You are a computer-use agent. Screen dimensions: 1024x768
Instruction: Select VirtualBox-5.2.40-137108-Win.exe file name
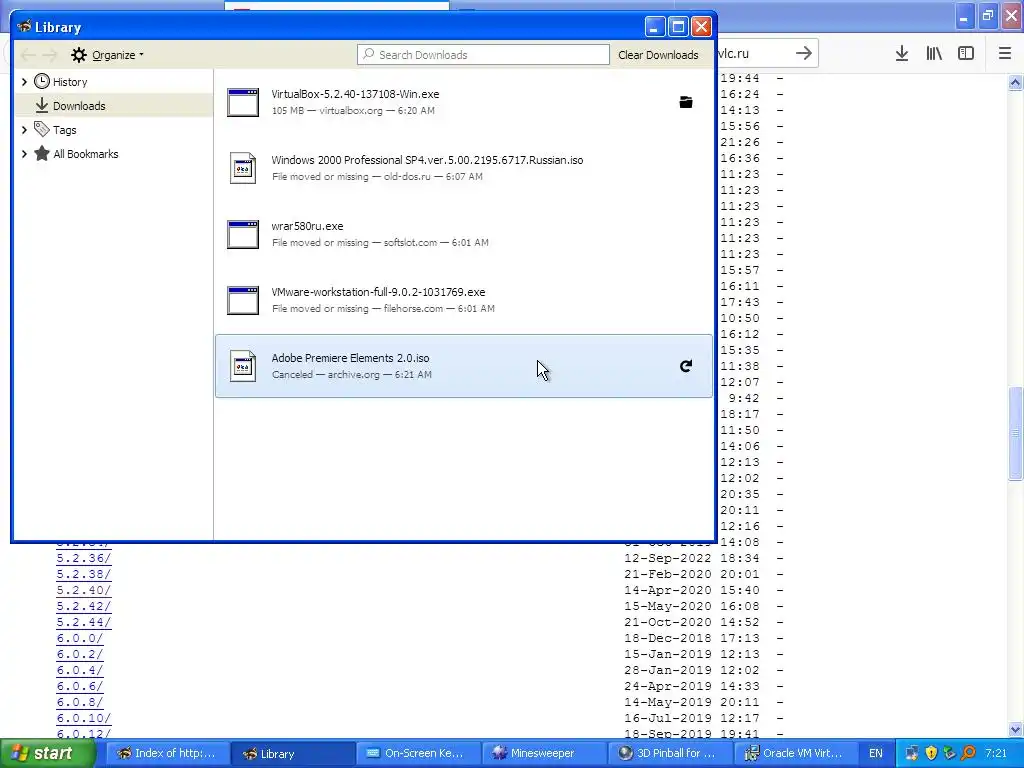point(355,94)
